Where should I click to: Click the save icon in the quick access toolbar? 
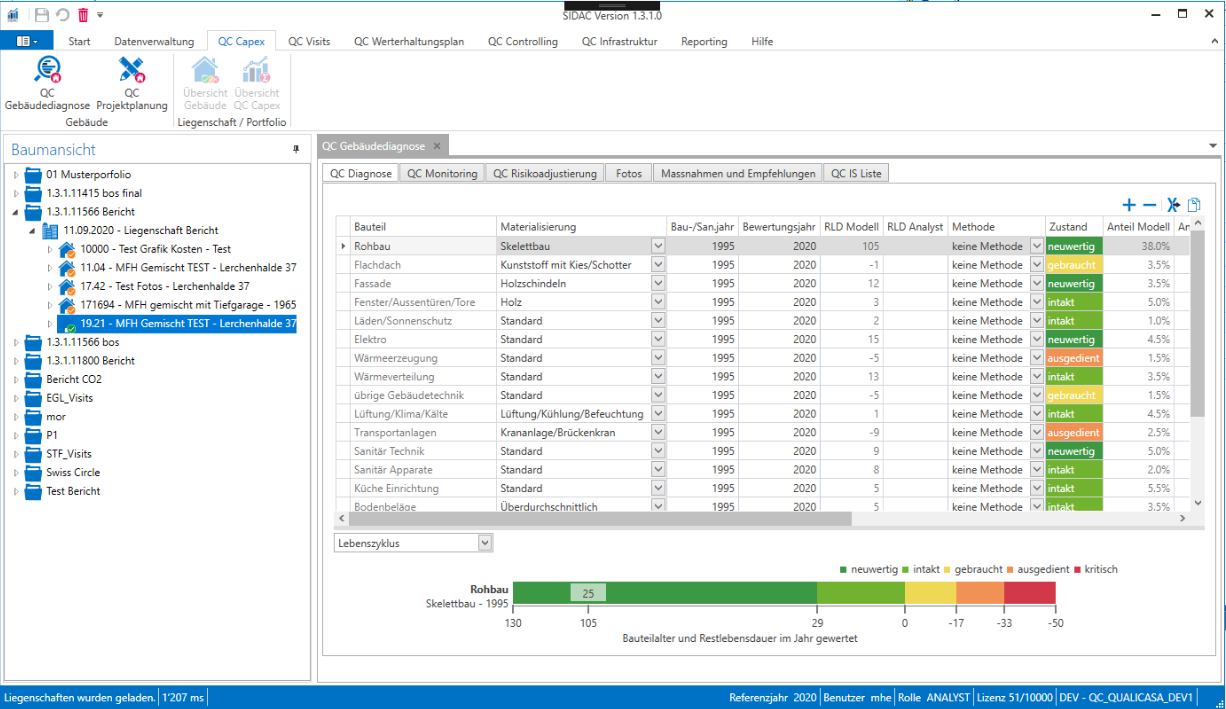tap(40, 14)
